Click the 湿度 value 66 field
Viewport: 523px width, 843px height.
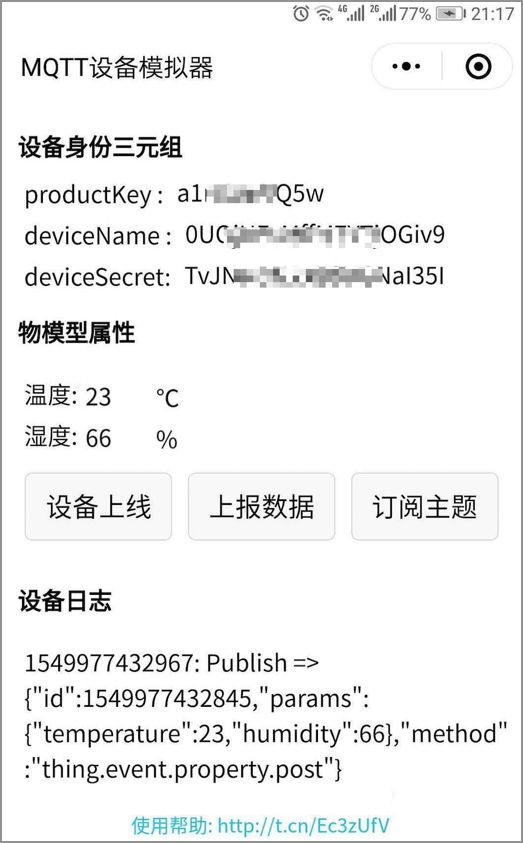click(98, 438)
